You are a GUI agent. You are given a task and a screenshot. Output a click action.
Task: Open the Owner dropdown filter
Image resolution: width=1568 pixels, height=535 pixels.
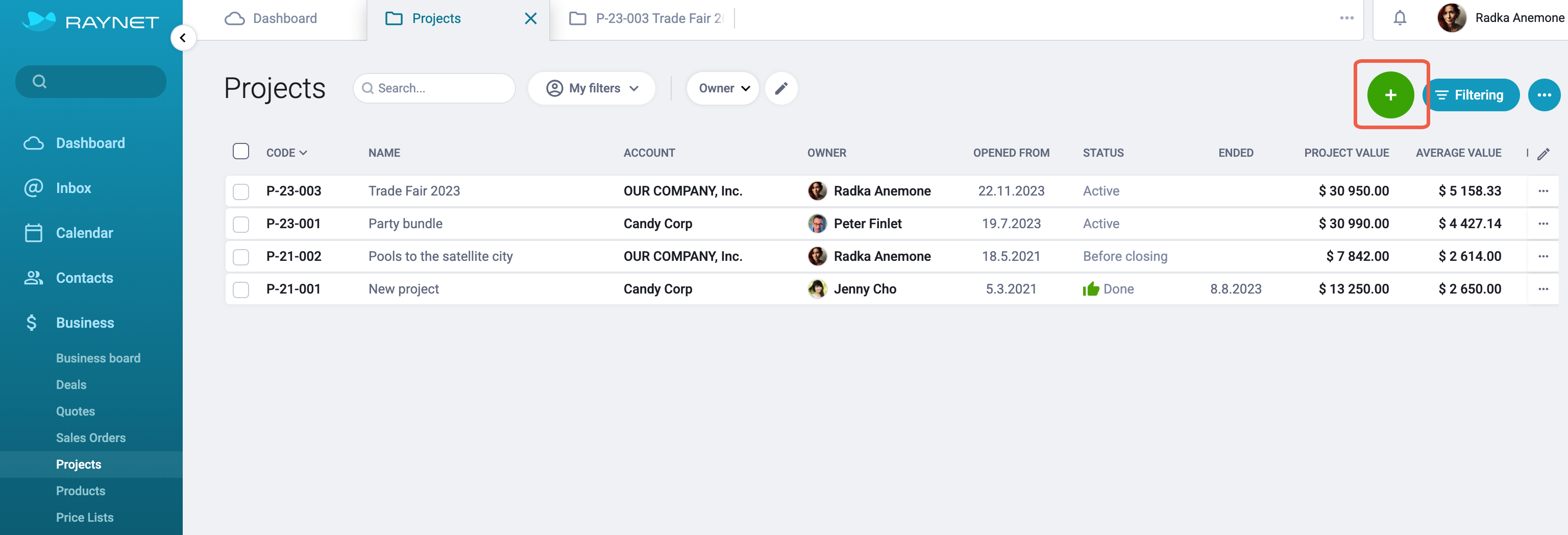[x=723, y=88]
